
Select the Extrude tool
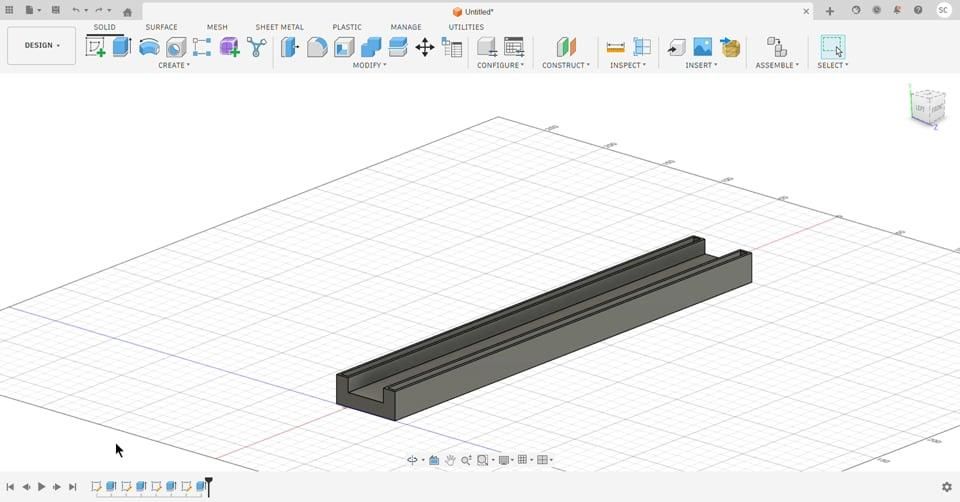122,47
